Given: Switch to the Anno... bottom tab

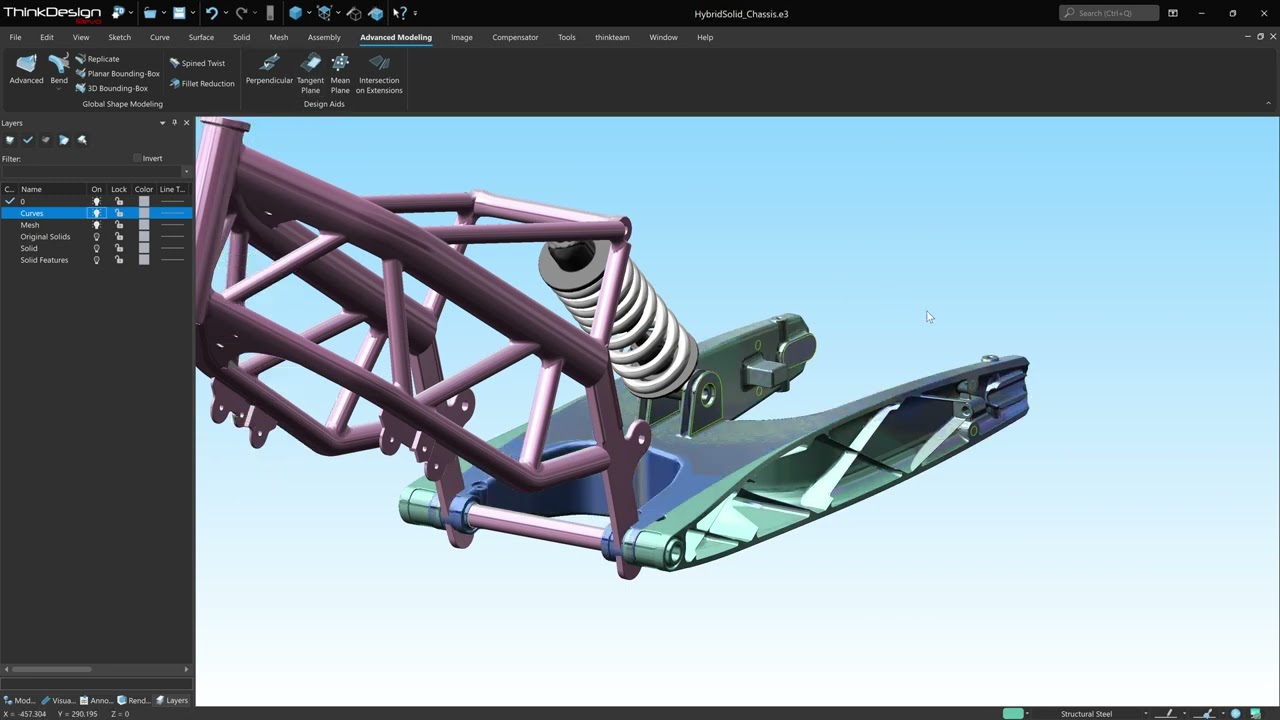Looking at the screenshot, I should 96,700.
